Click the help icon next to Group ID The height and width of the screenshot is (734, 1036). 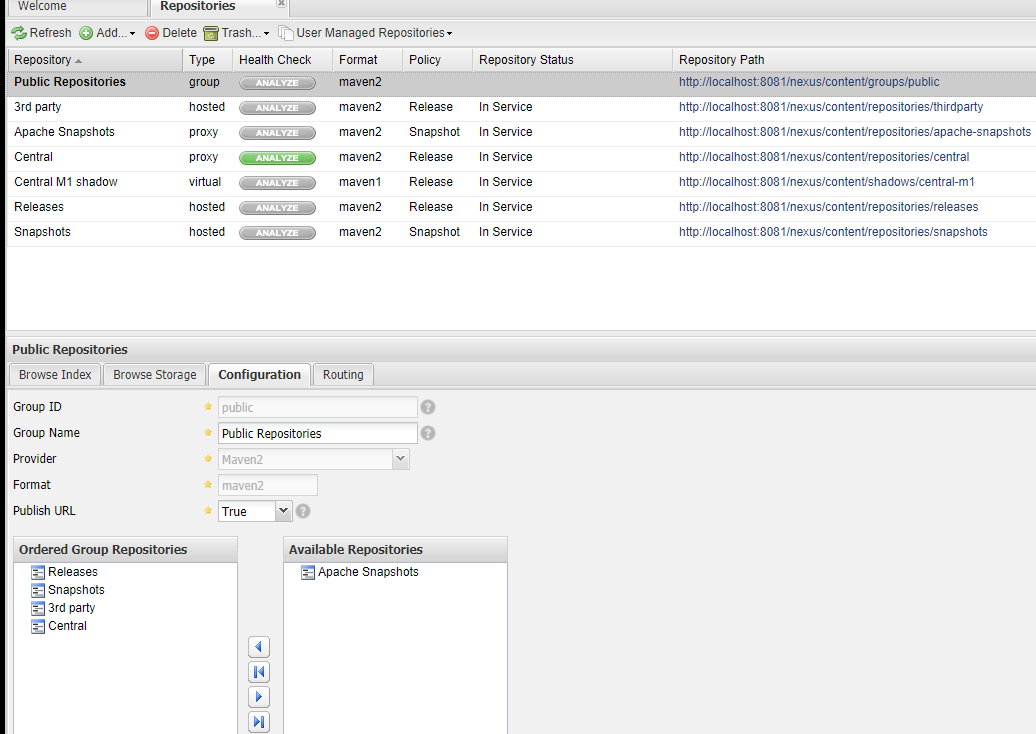[428, 407]
